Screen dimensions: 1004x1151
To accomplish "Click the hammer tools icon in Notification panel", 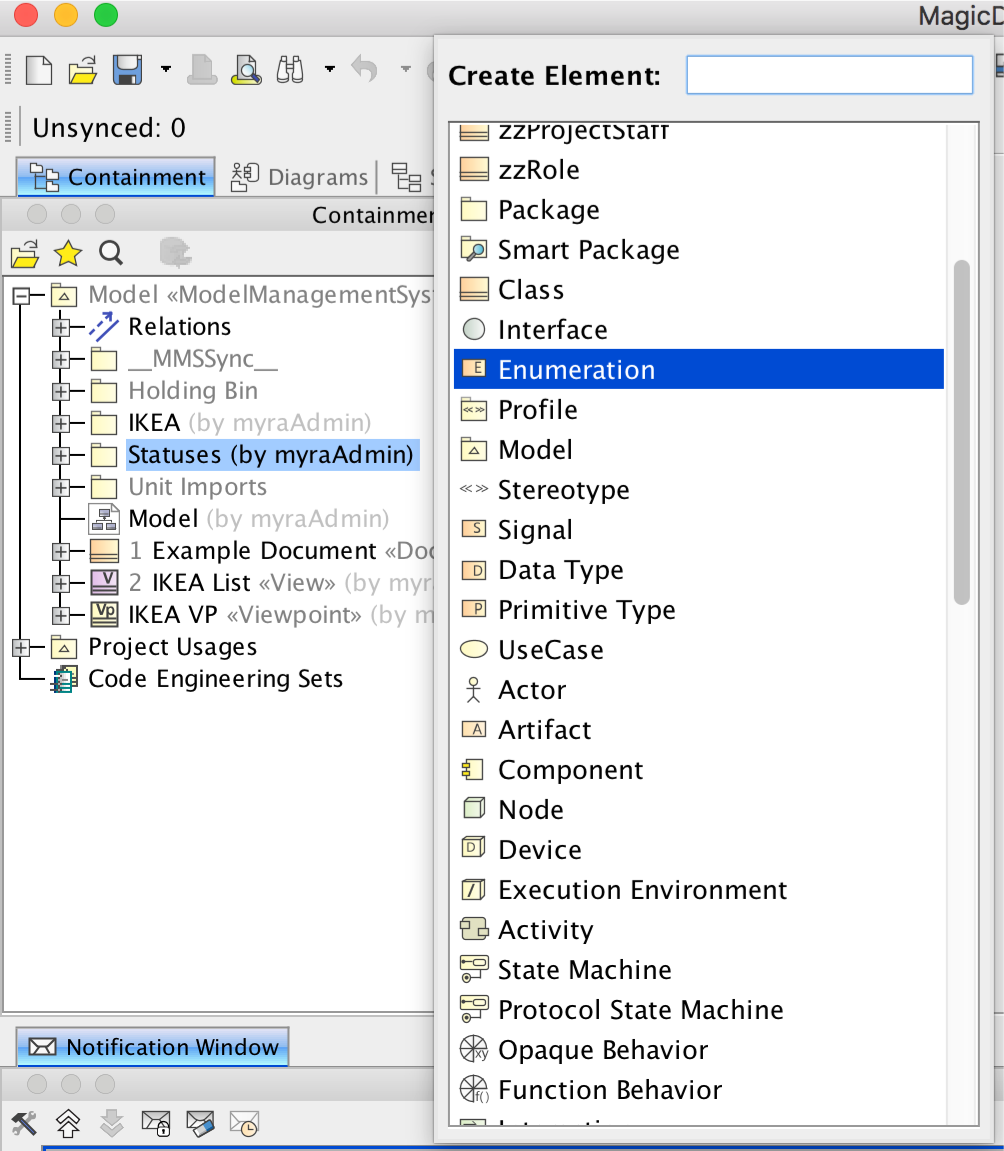I will 23,1123.
